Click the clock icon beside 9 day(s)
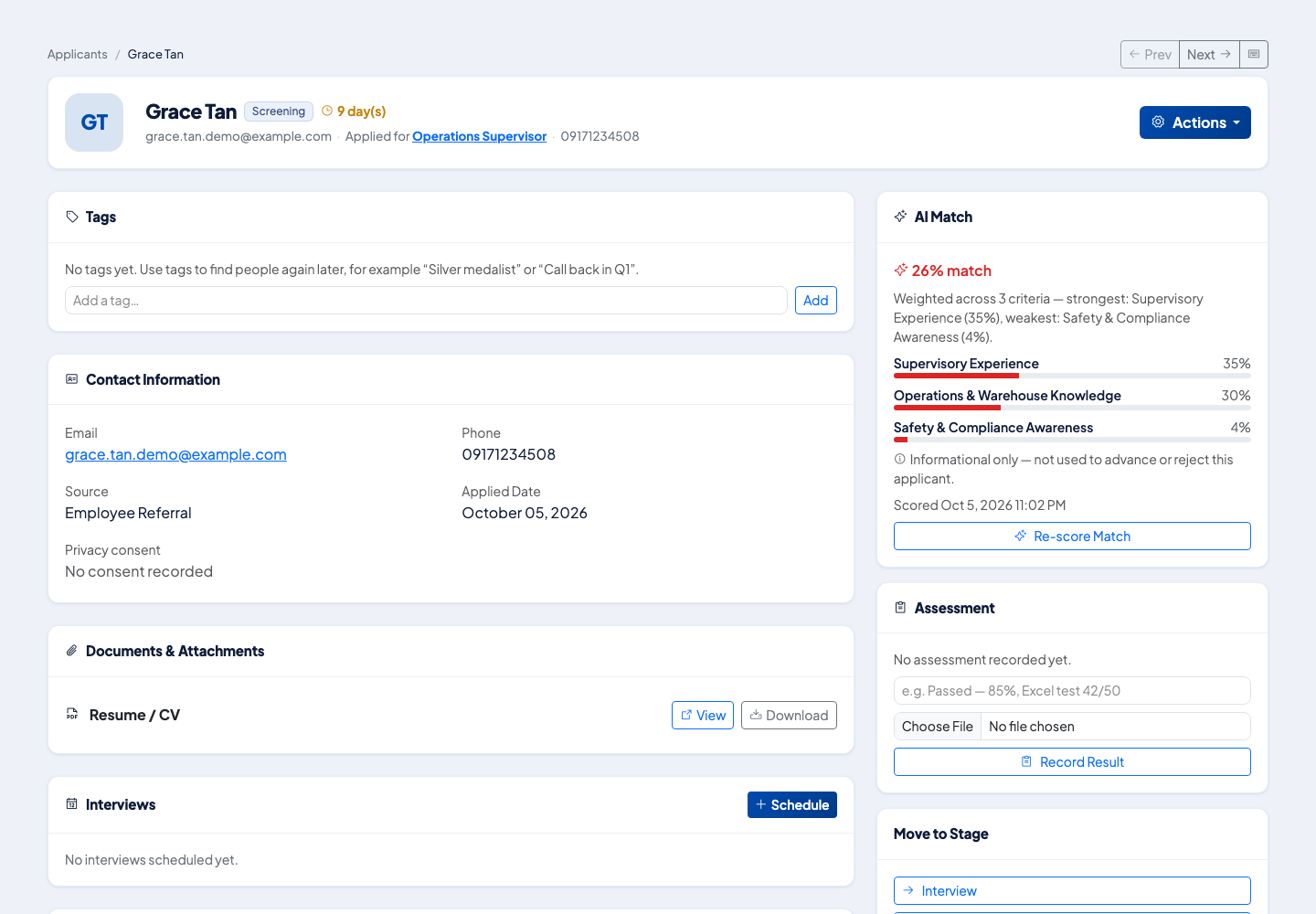Viewport: 1316px width, 914px height. 327,111
